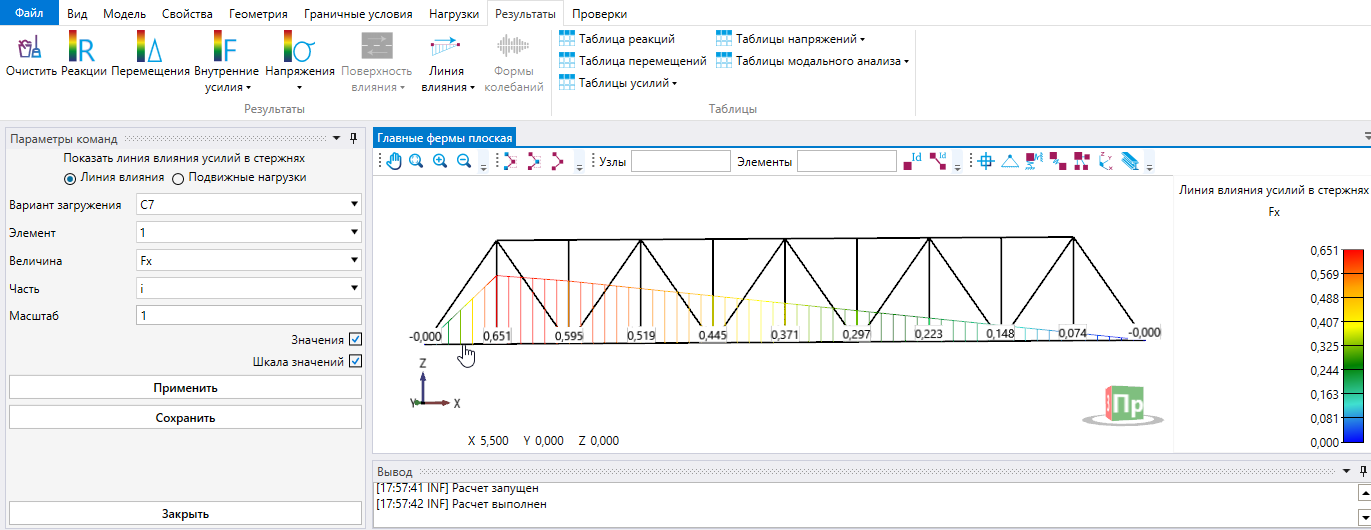Open the Линия влияния tool

446,62
